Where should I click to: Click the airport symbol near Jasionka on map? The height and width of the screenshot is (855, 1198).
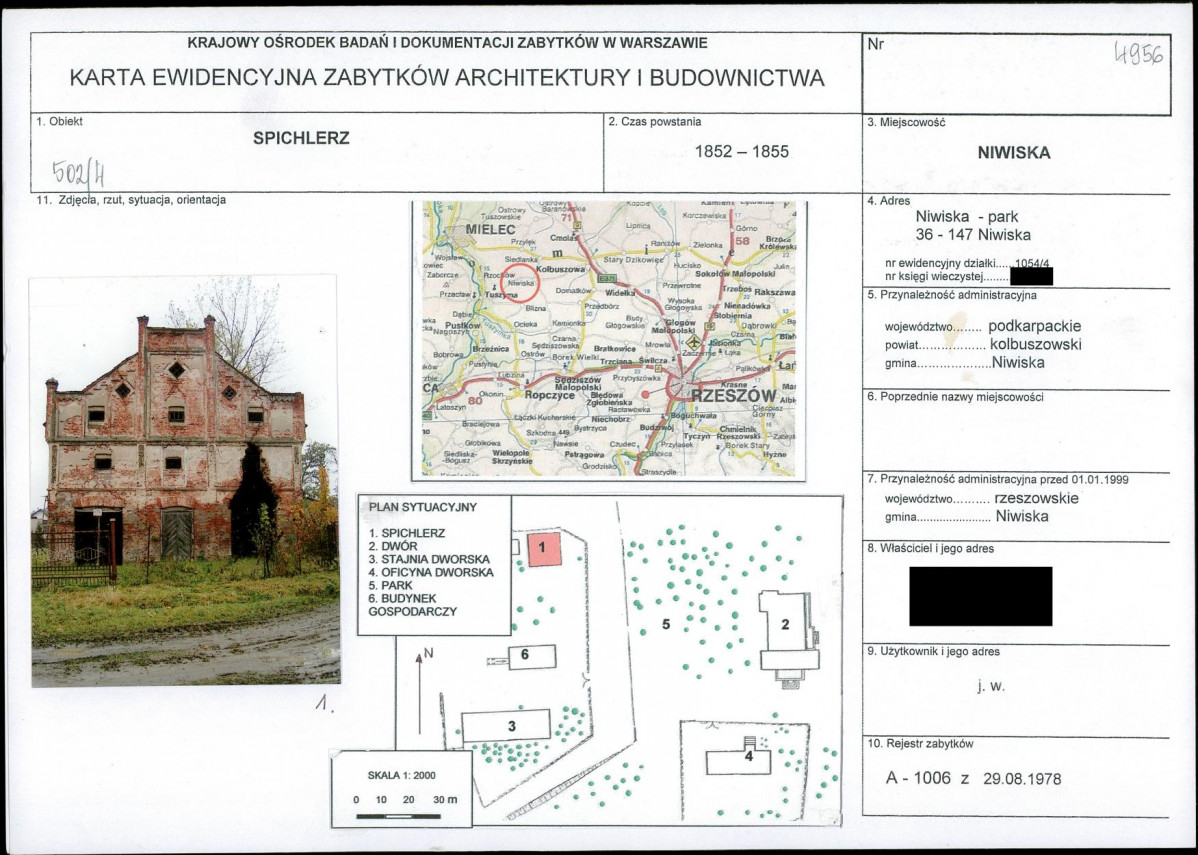click(694, 342)
